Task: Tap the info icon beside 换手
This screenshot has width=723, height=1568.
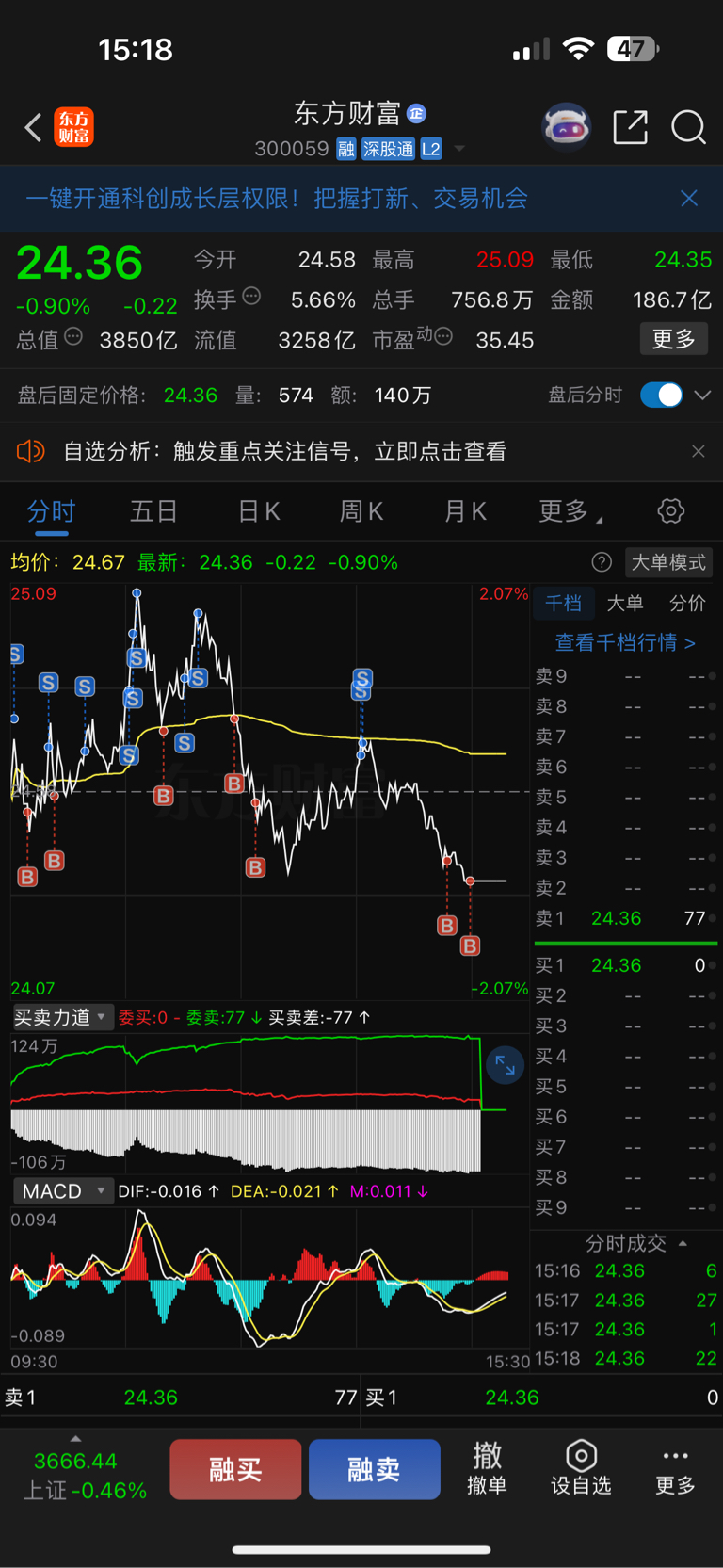Action: tap(251, 296)
